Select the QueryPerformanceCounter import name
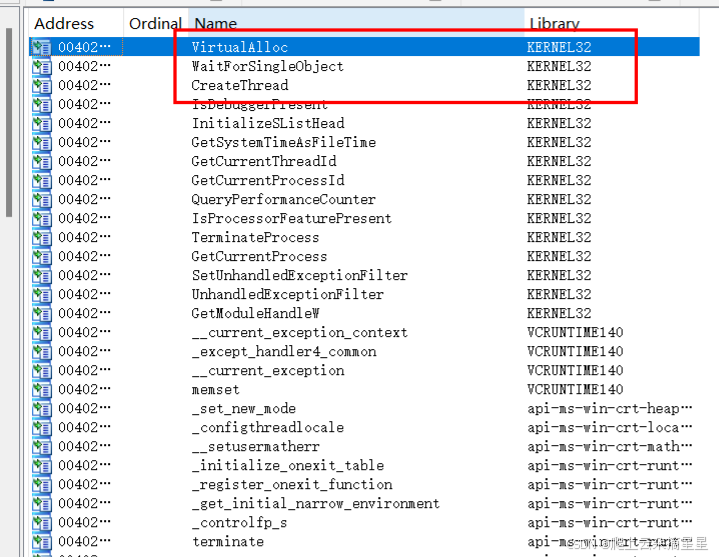This screenshot has height=557, width=719. point(283,199)
